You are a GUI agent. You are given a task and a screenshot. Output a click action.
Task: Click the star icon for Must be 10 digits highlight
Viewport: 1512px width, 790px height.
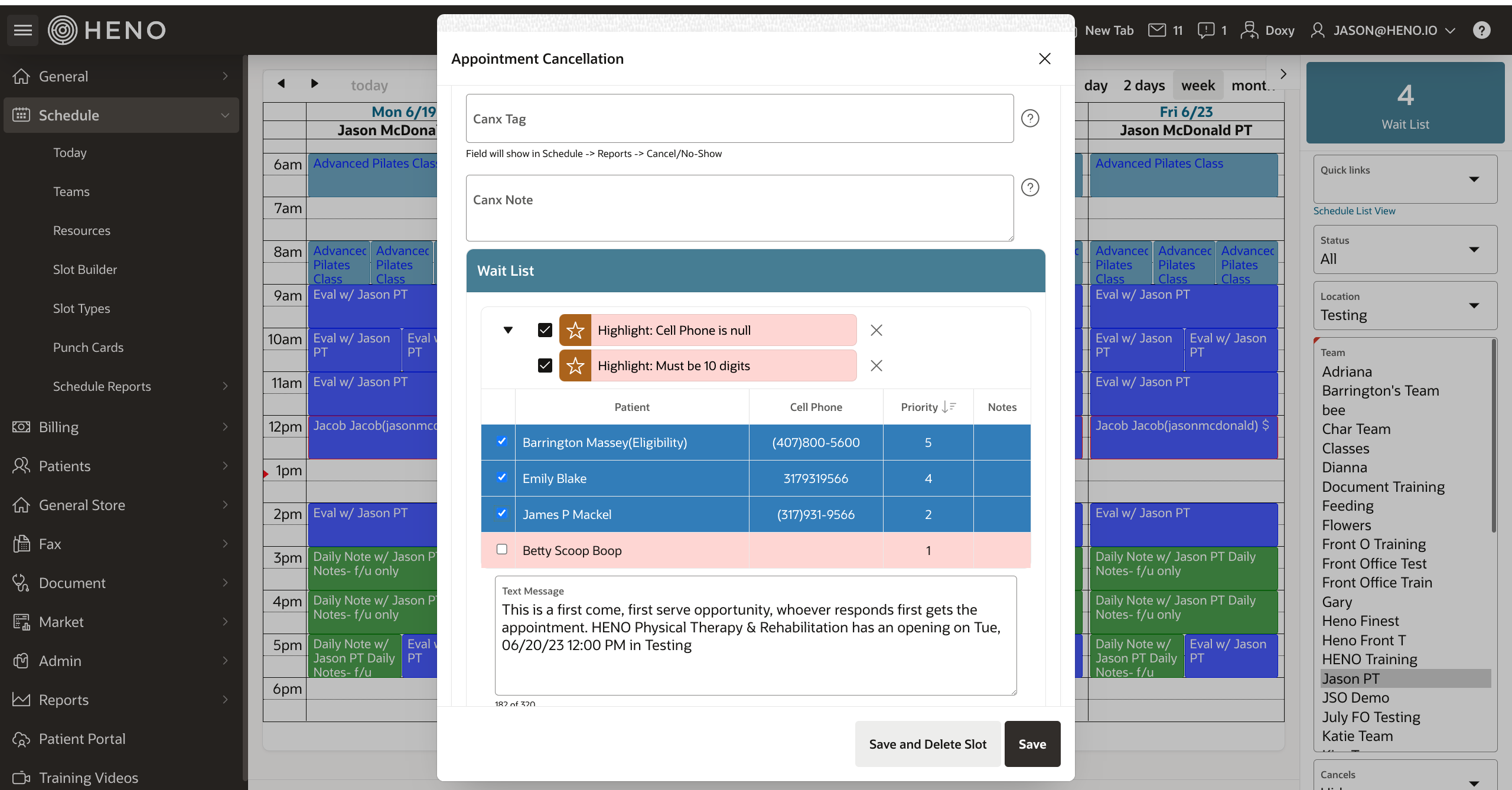576,365
